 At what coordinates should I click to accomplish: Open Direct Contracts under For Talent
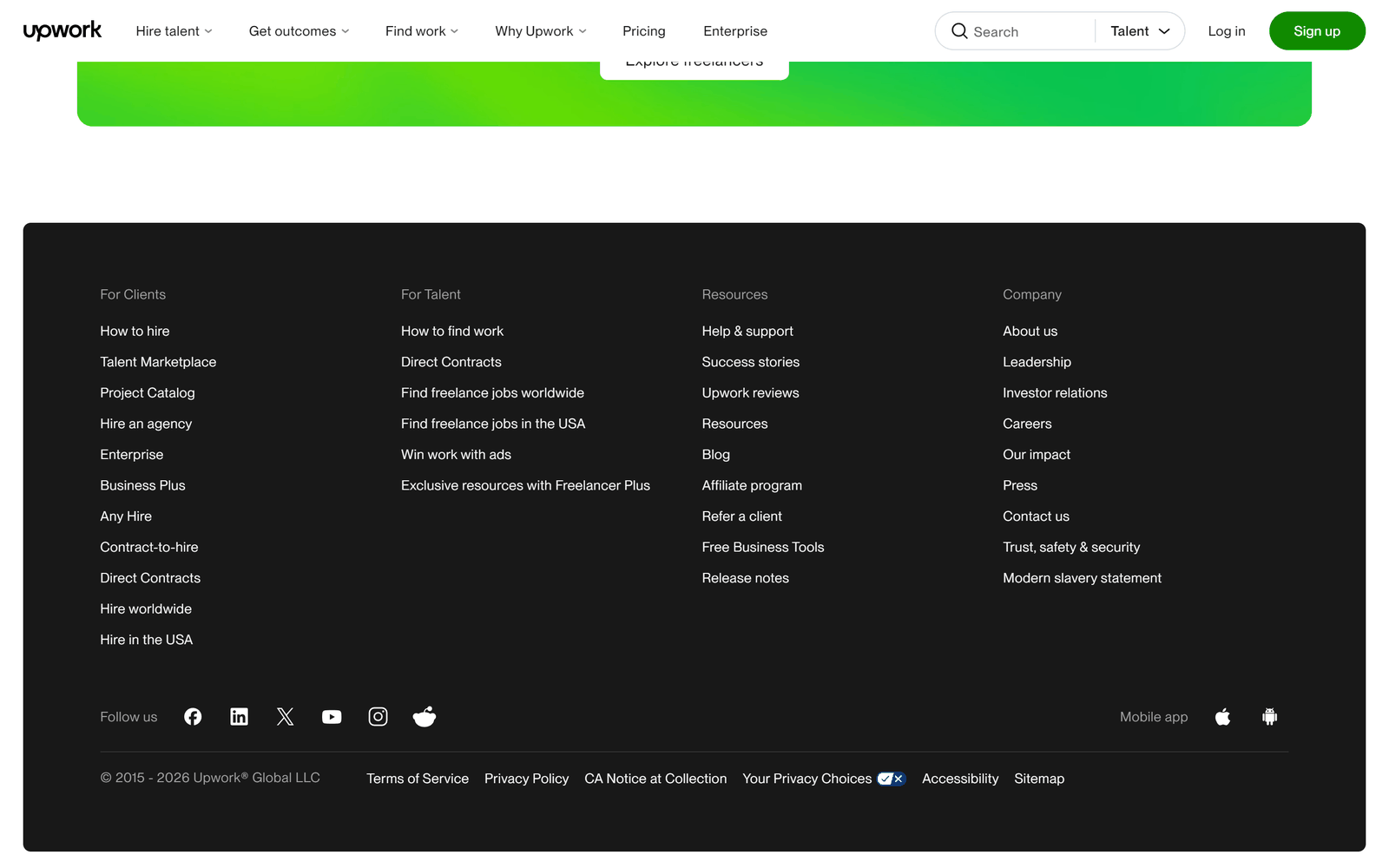(451, 362)
